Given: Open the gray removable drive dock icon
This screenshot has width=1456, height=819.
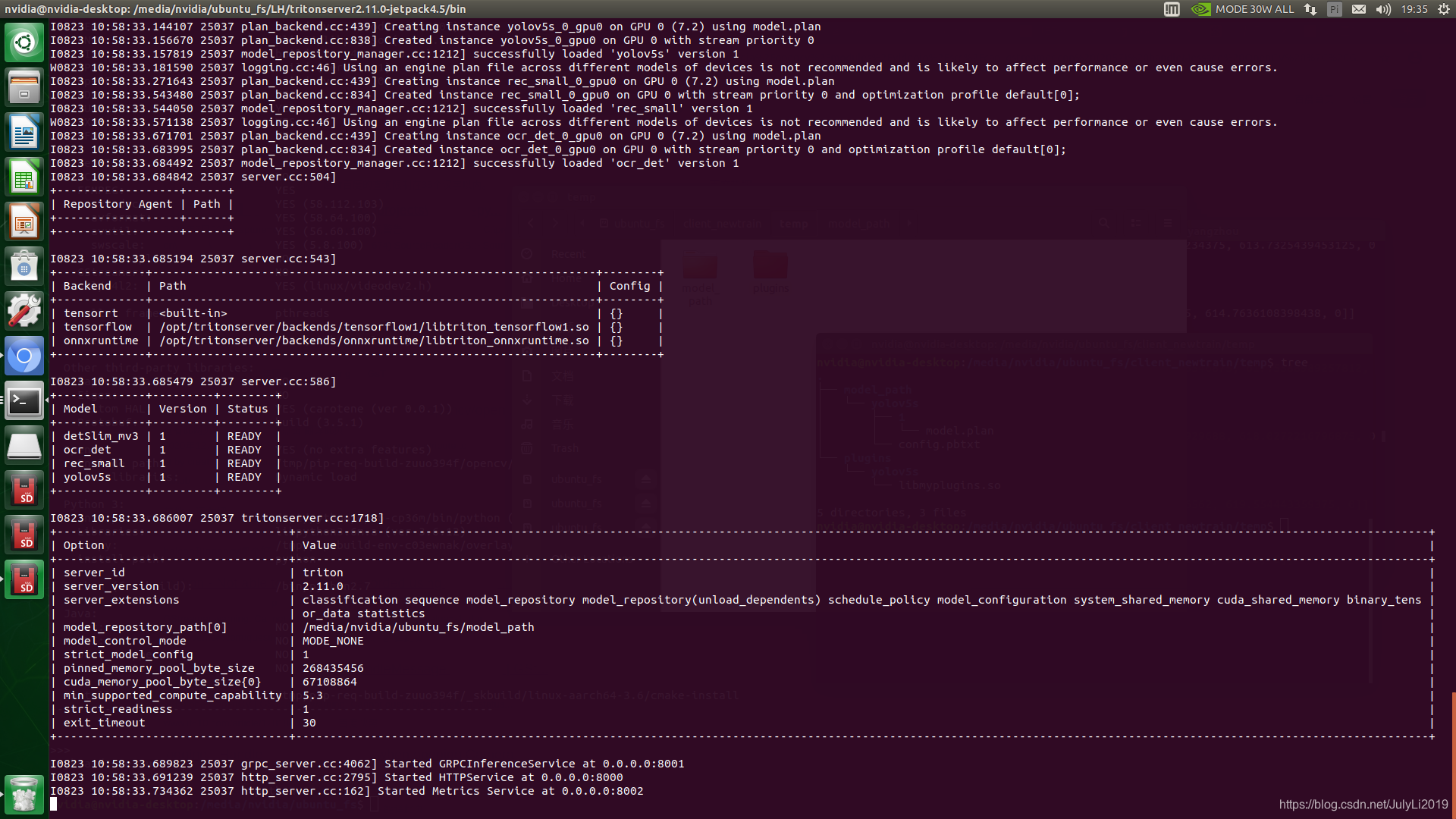Looking at the screenshot, I should [x=24, y=445].
